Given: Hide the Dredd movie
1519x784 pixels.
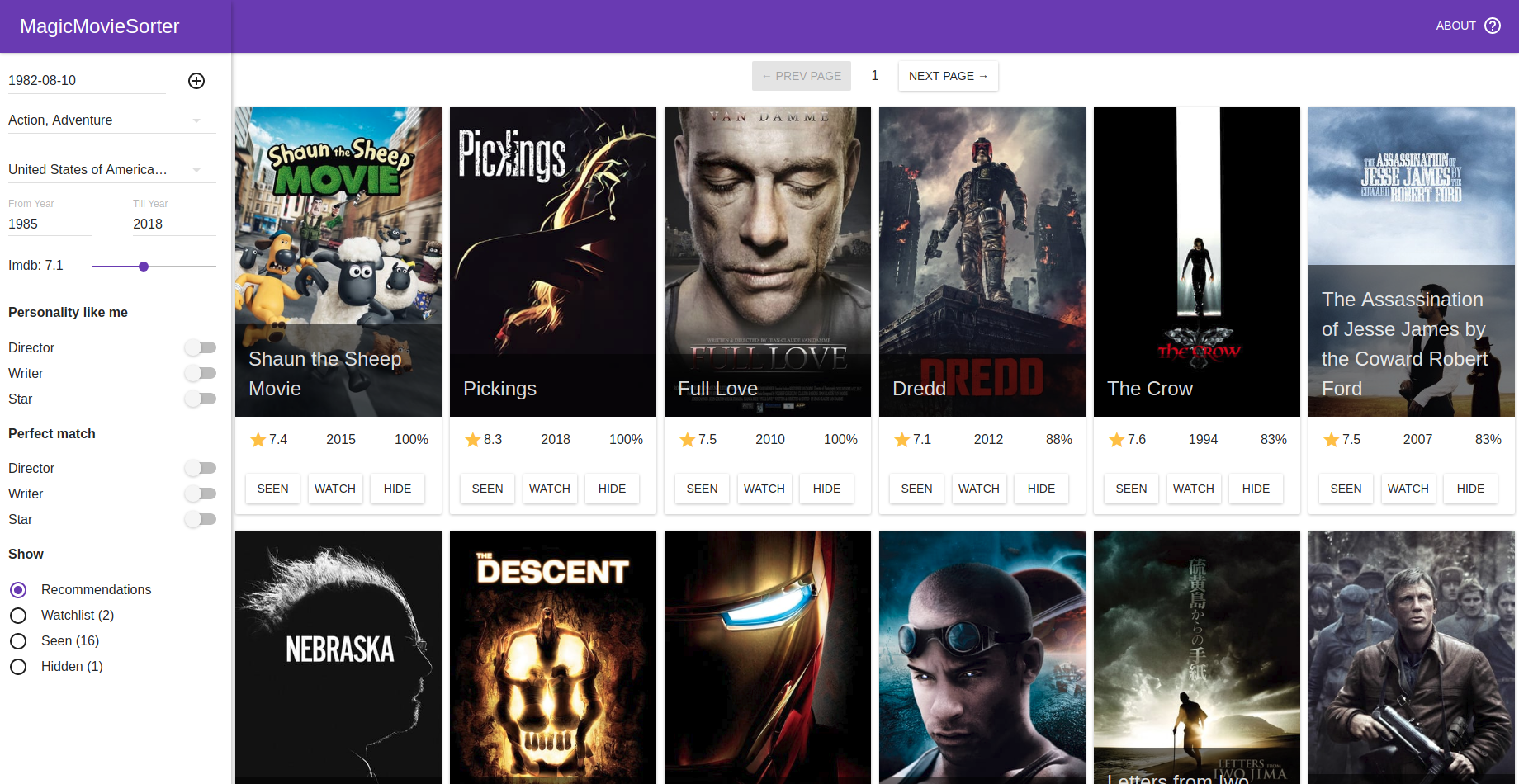Looking at the screenshot, I should (1041, 489).
